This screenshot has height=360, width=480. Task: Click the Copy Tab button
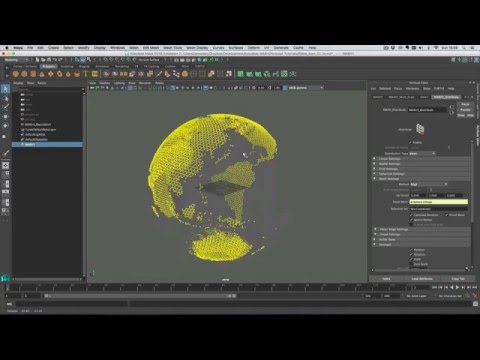(x=458, y=279)
